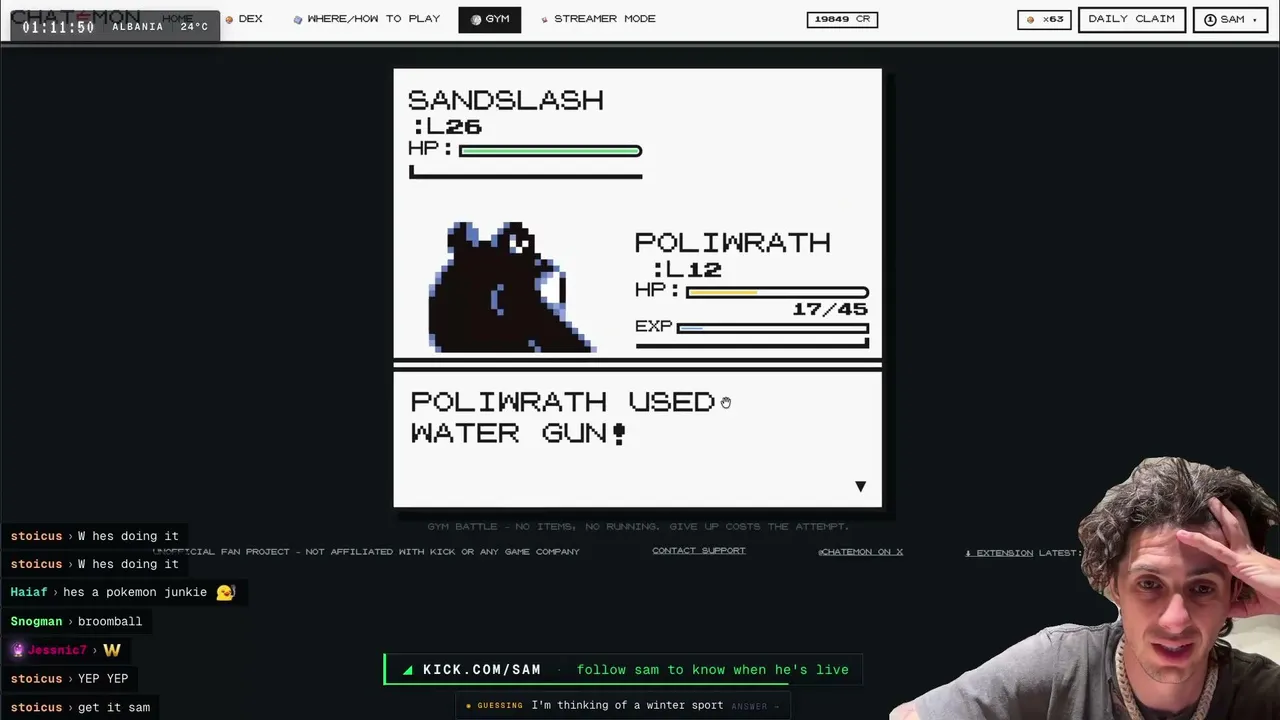The height and width of the screenshot is (720, 1280).
Task: Click the 19849 CR credits balance
Action: [842, 19]
